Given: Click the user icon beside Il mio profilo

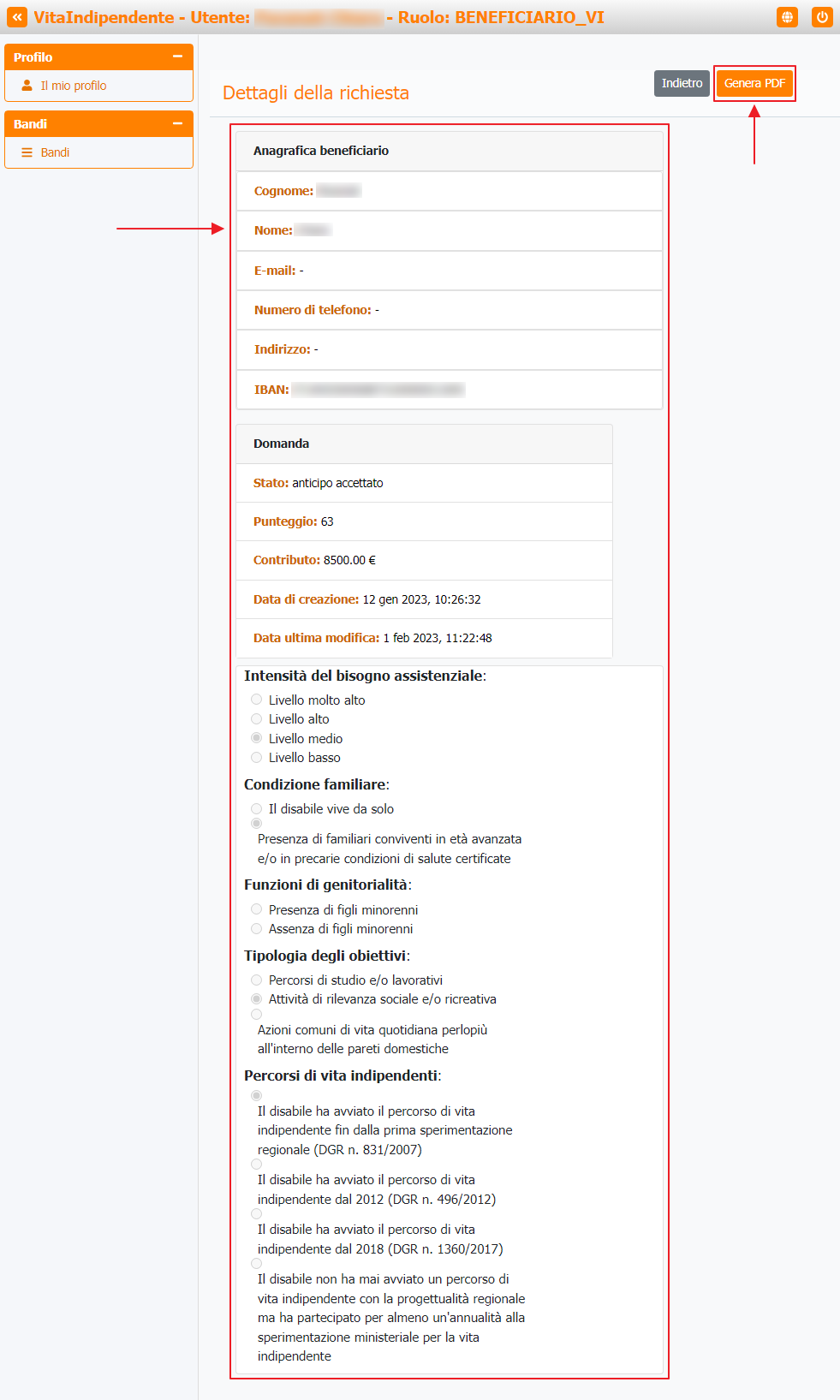Looking at the screenshot, I should click(x=27, y=86).
